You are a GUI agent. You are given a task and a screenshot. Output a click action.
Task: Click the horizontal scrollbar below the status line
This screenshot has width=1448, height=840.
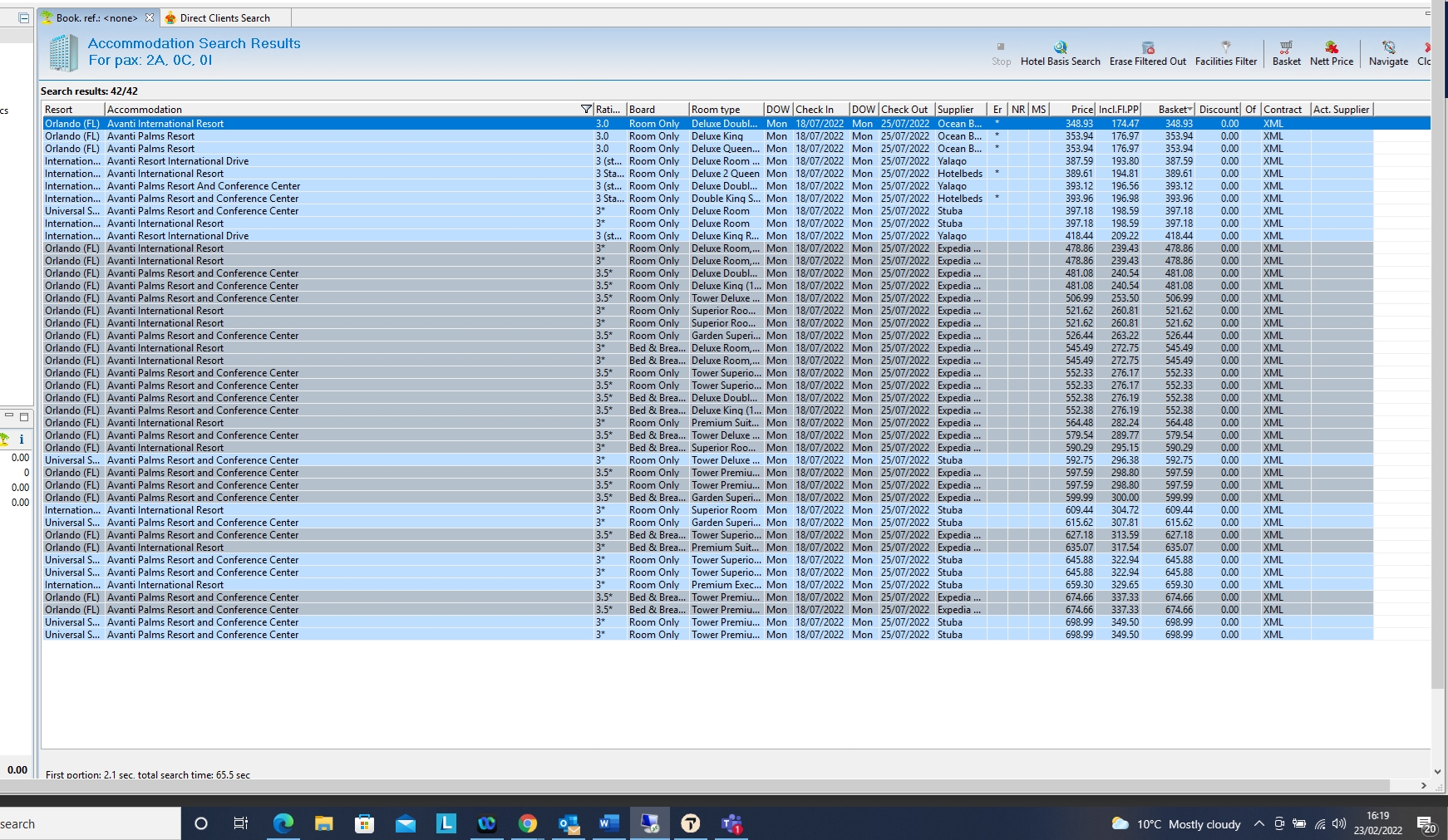695,785
